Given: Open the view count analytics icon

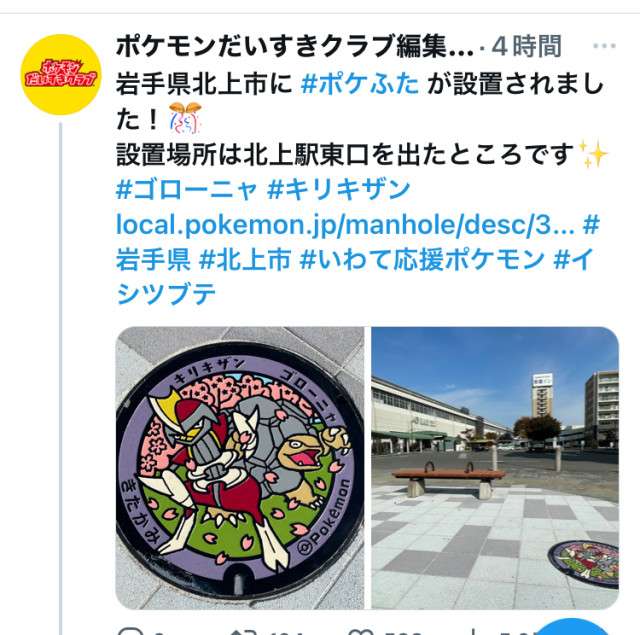Looking at the screenshot, I should (x=473, y=631).
